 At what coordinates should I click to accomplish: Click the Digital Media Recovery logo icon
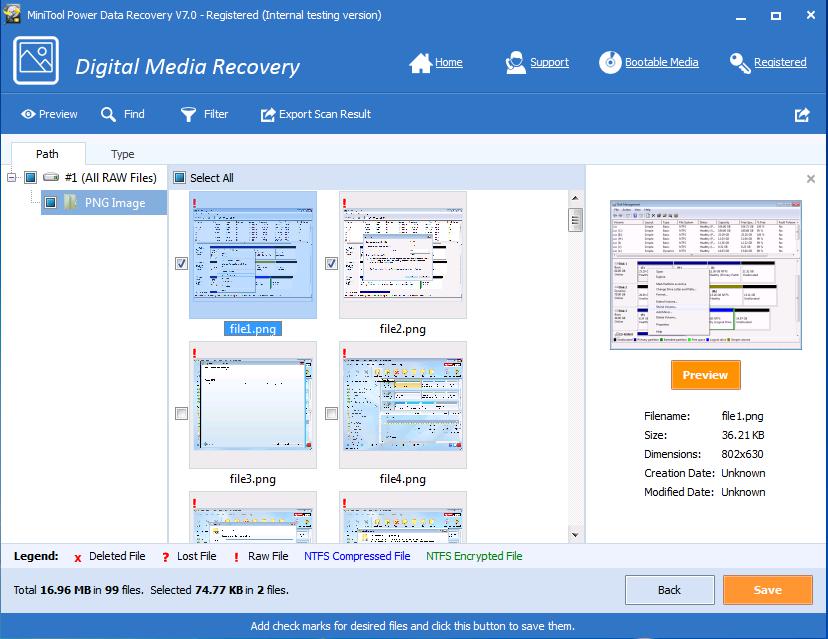click(36, 60)
